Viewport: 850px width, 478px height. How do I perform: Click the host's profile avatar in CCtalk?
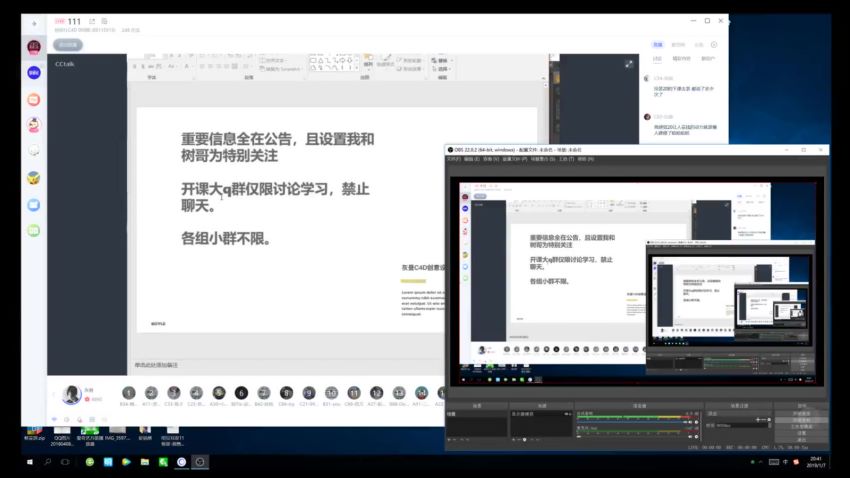(x=72, y=394)
